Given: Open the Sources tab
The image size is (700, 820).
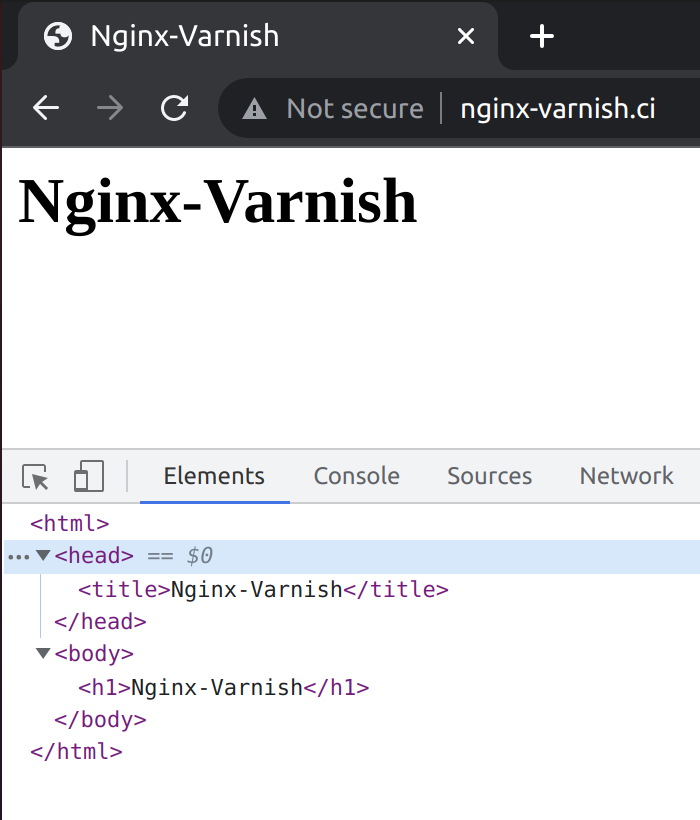Looking at the screenshot, I should [489, 476].
